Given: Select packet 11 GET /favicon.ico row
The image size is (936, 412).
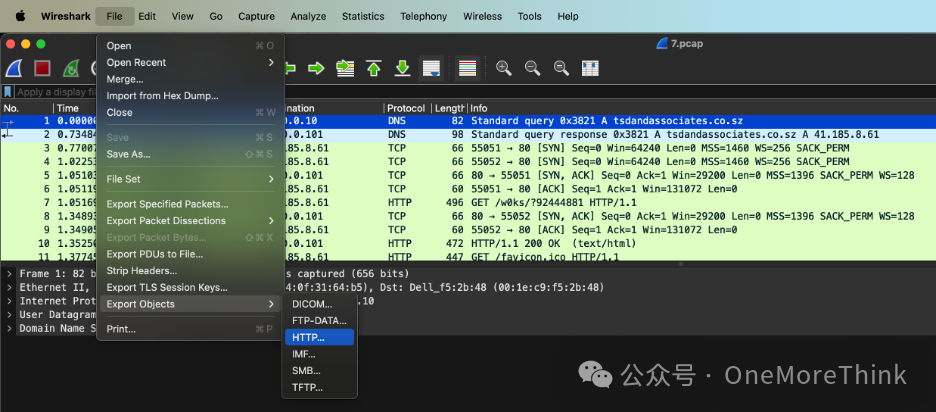Looking at the screenshot, I should [468, 256].
